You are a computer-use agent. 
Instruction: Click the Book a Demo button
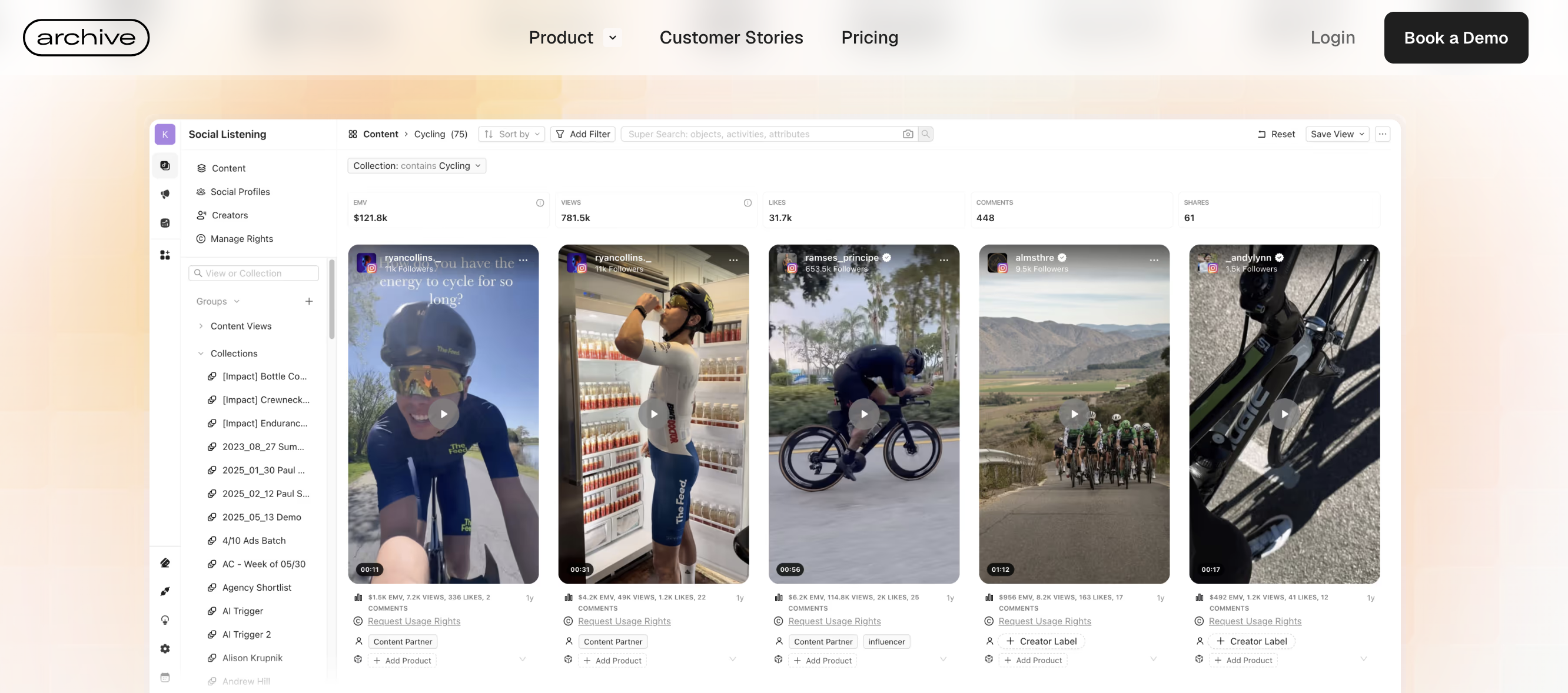click(x=1456, y=38)
